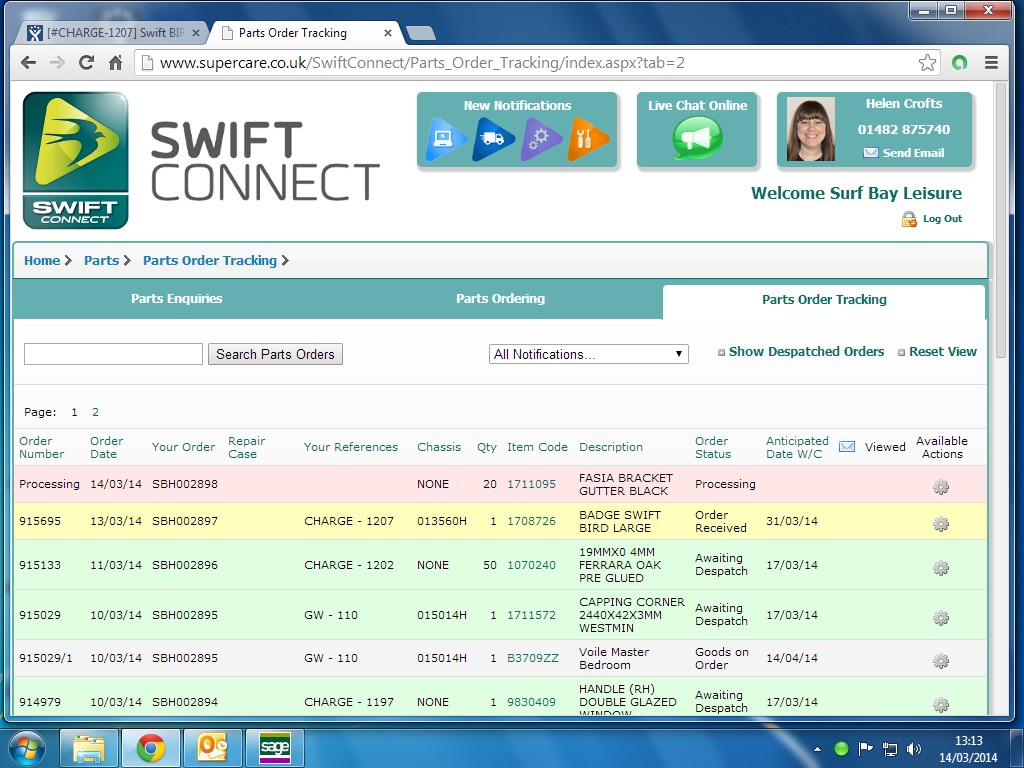
Task: Switch to the Parts Enquiries tab
Action: [177, 299]
